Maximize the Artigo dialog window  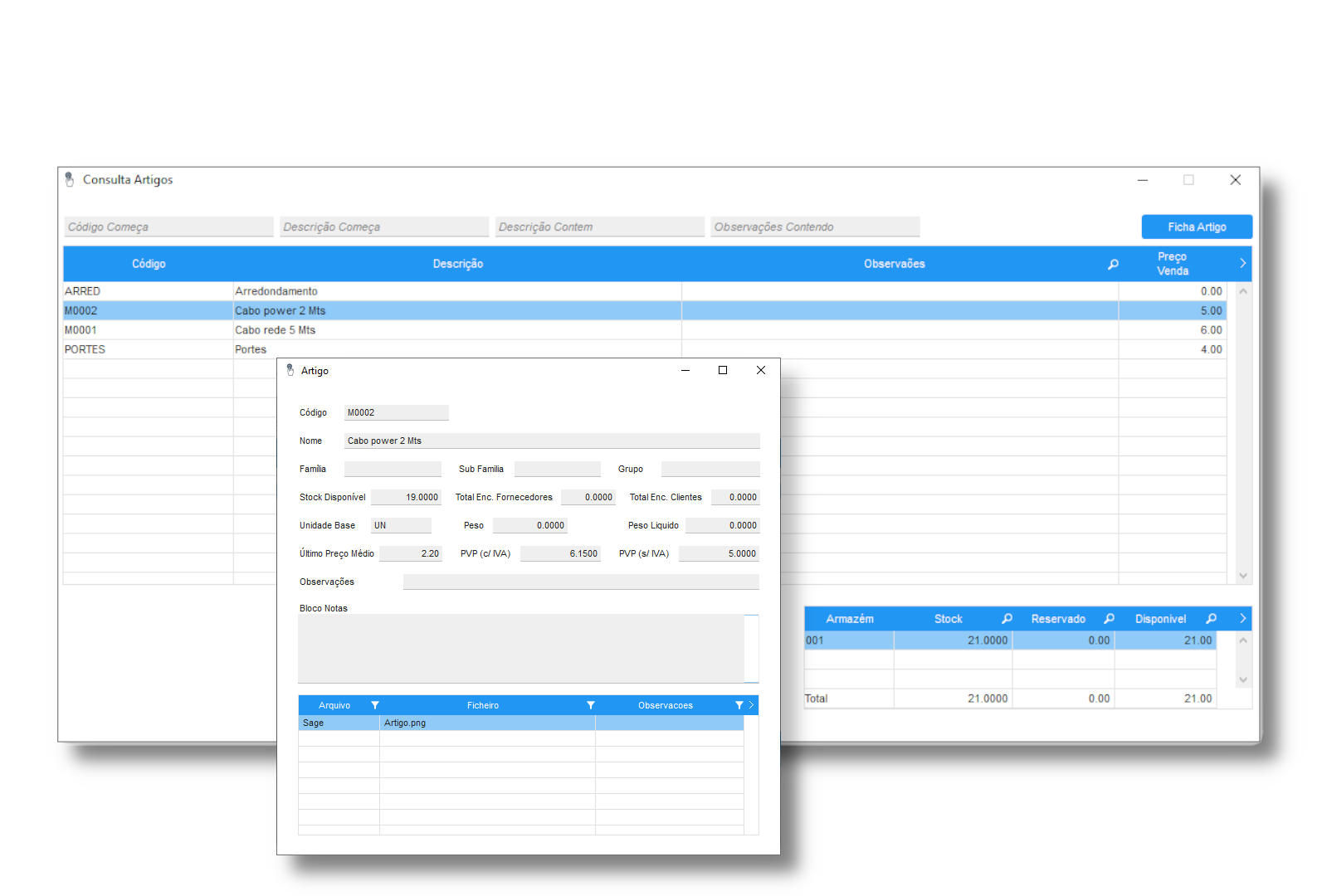[723, 371]
